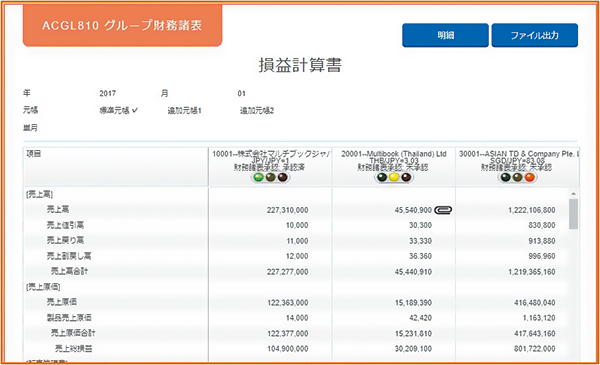600x365 pixels.
Task: Click the cell value 104,900,000
Action: 287,349
